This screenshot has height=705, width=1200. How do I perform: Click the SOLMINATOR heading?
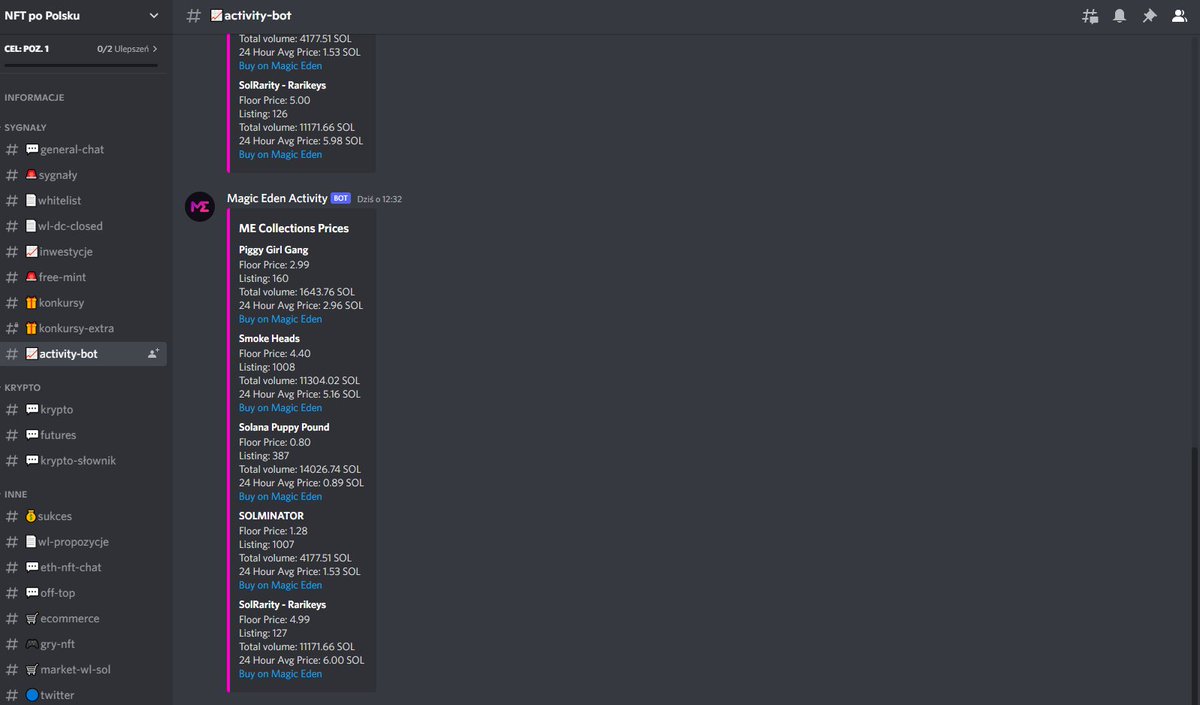tap(271, 516)
